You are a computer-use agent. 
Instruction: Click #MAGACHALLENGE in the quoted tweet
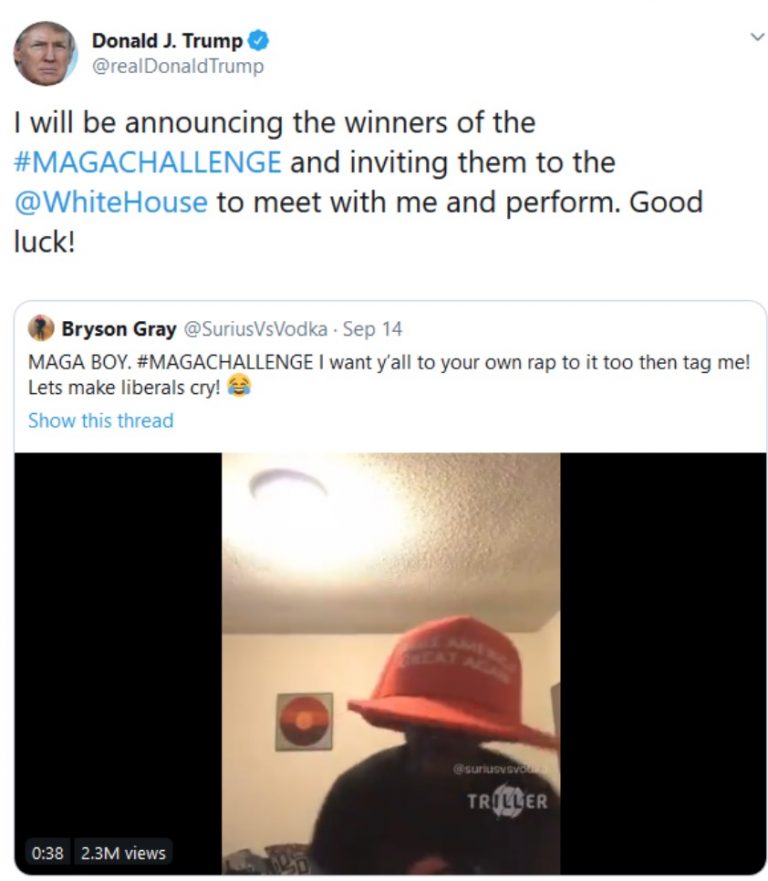225,362
